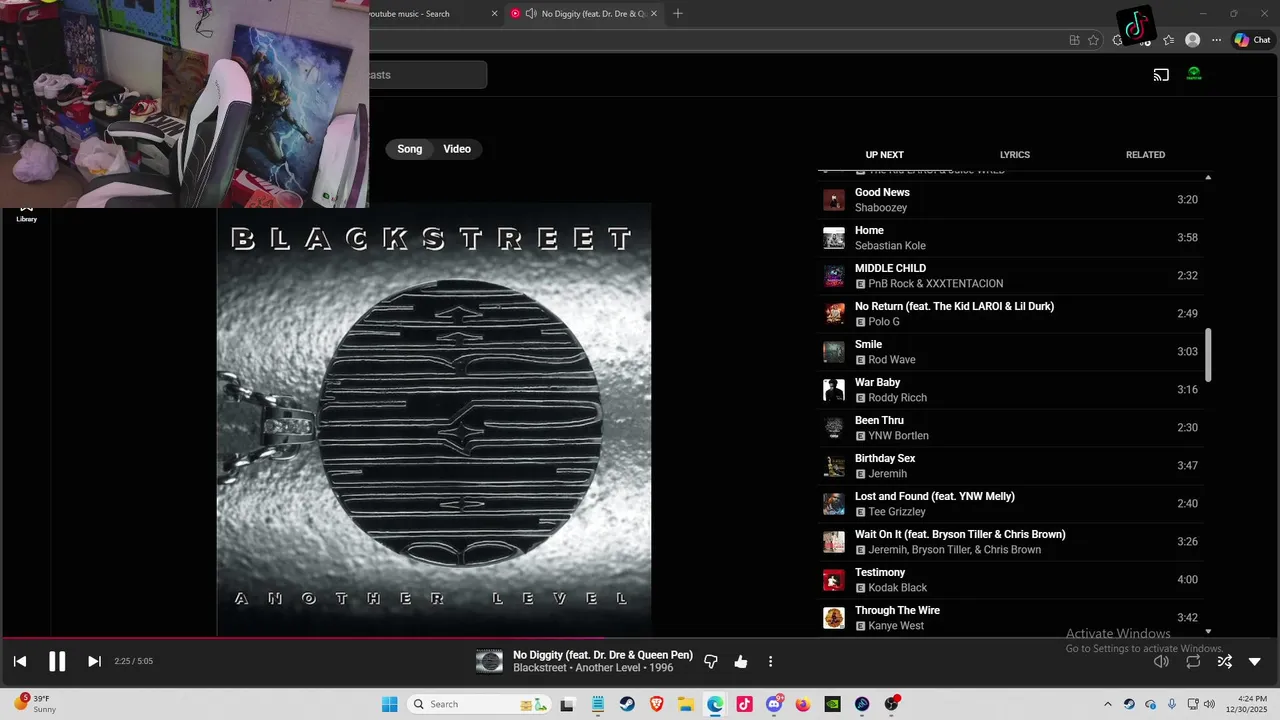Open the UP NEXT tab
1280x720 pixels.
[x=884, y=155]
